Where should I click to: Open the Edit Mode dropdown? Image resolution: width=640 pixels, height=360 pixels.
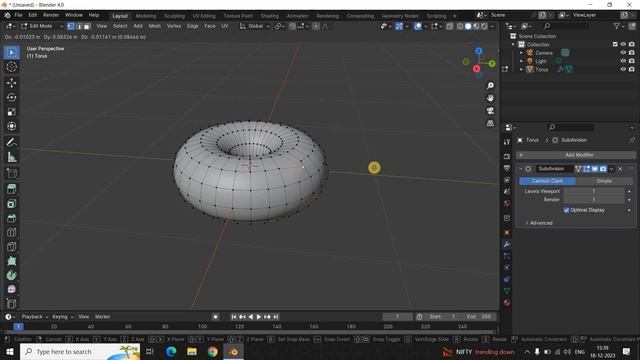coord(42,26)
